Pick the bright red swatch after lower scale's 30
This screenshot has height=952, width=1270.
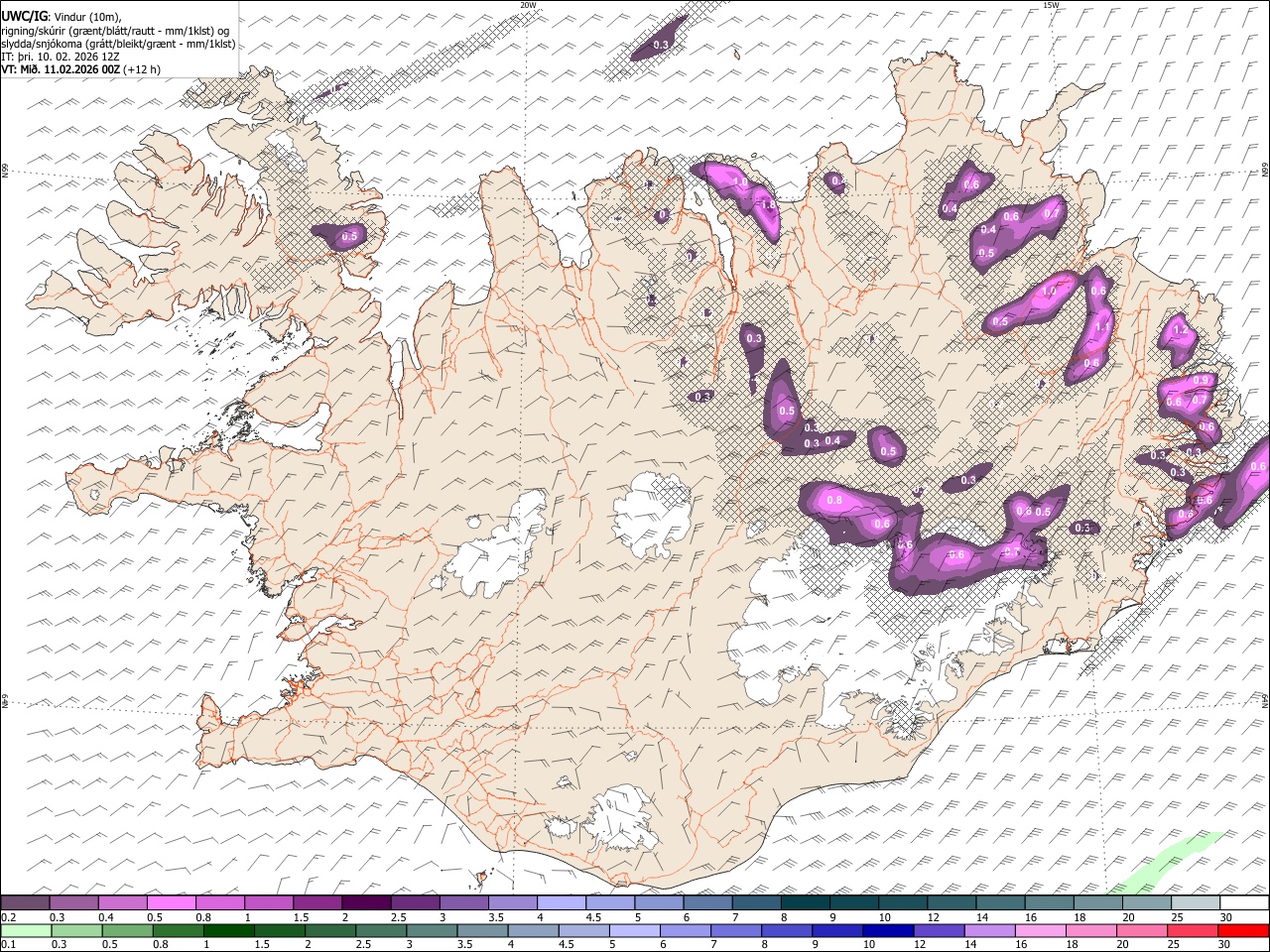(x=1244, y=930)
